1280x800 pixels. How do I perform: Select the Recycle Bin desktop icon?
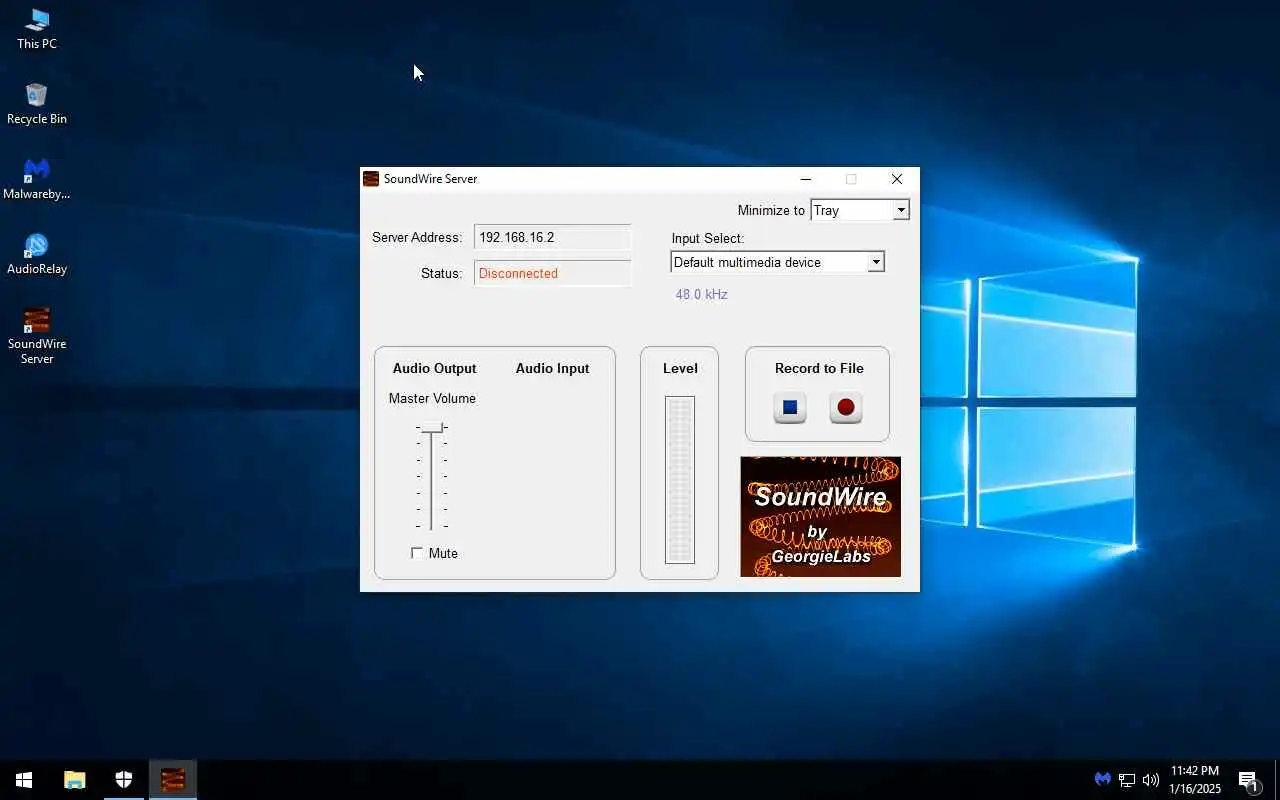tap(37, 104)
